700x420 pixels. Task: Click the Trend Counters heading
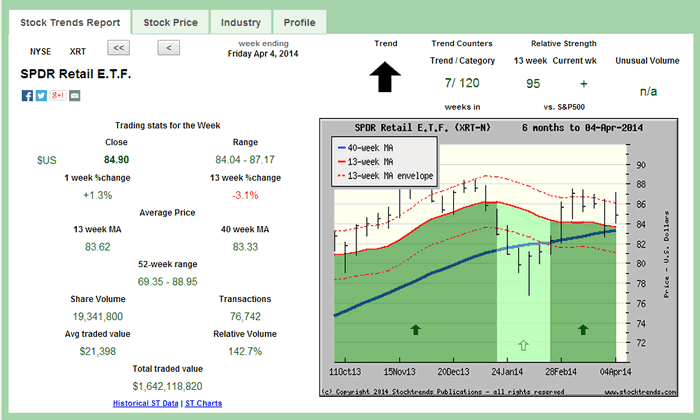[x=462, y=43]
